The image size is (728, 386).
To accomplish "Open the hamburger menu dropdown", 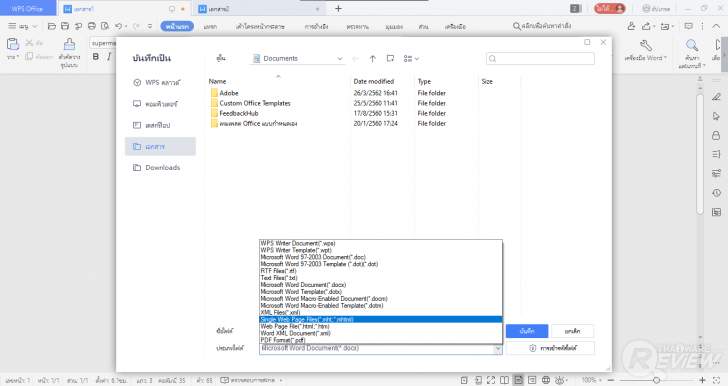I will (x=22, y=26).
